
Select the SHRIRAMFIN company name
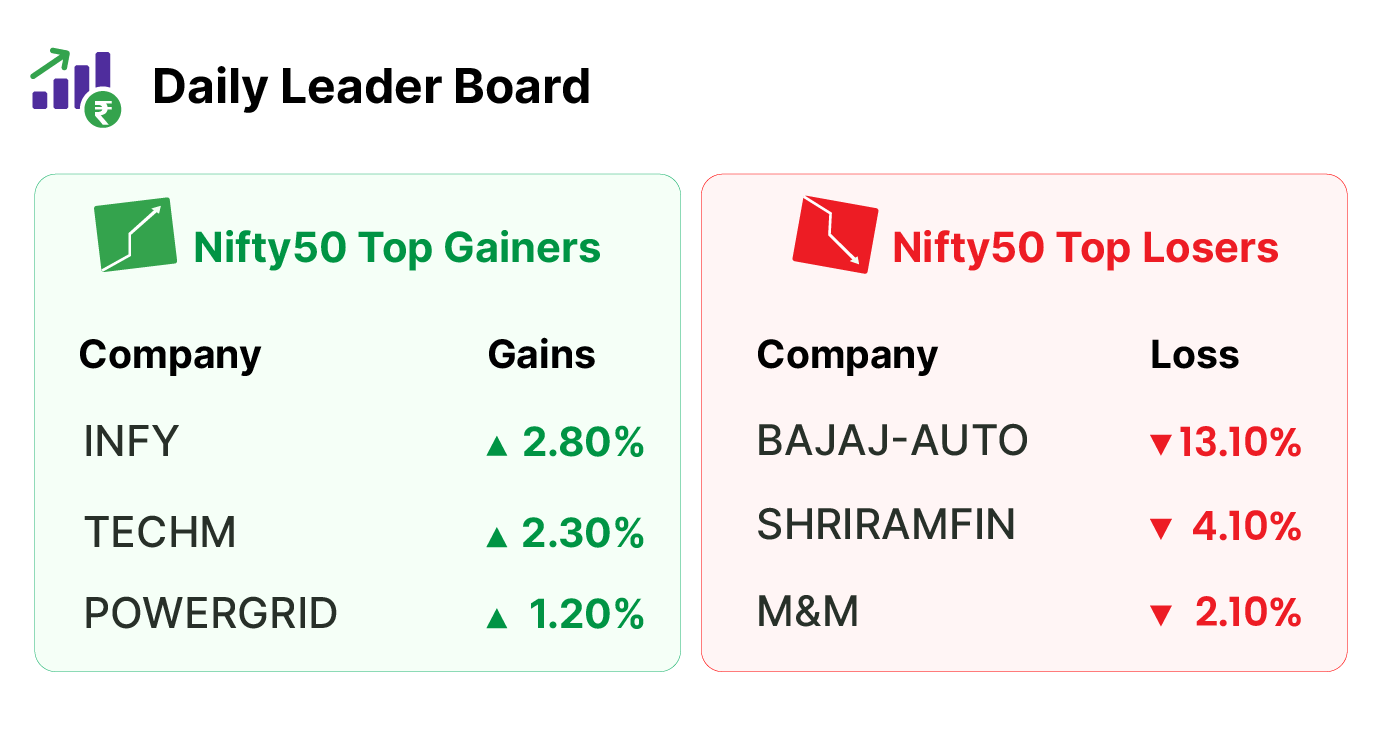point(886,525)
